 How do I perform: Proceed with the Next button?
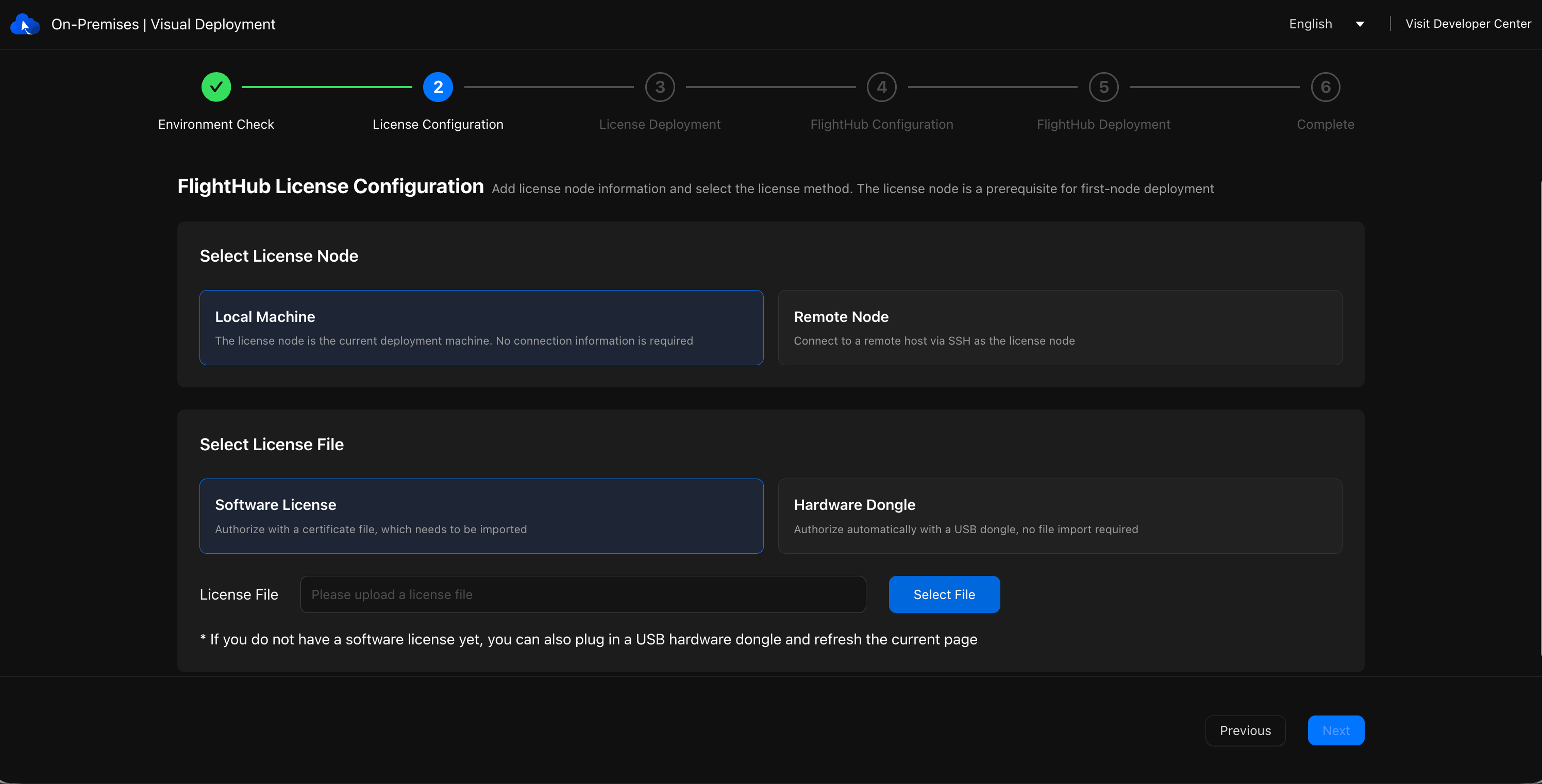(x=1335, y=730)
